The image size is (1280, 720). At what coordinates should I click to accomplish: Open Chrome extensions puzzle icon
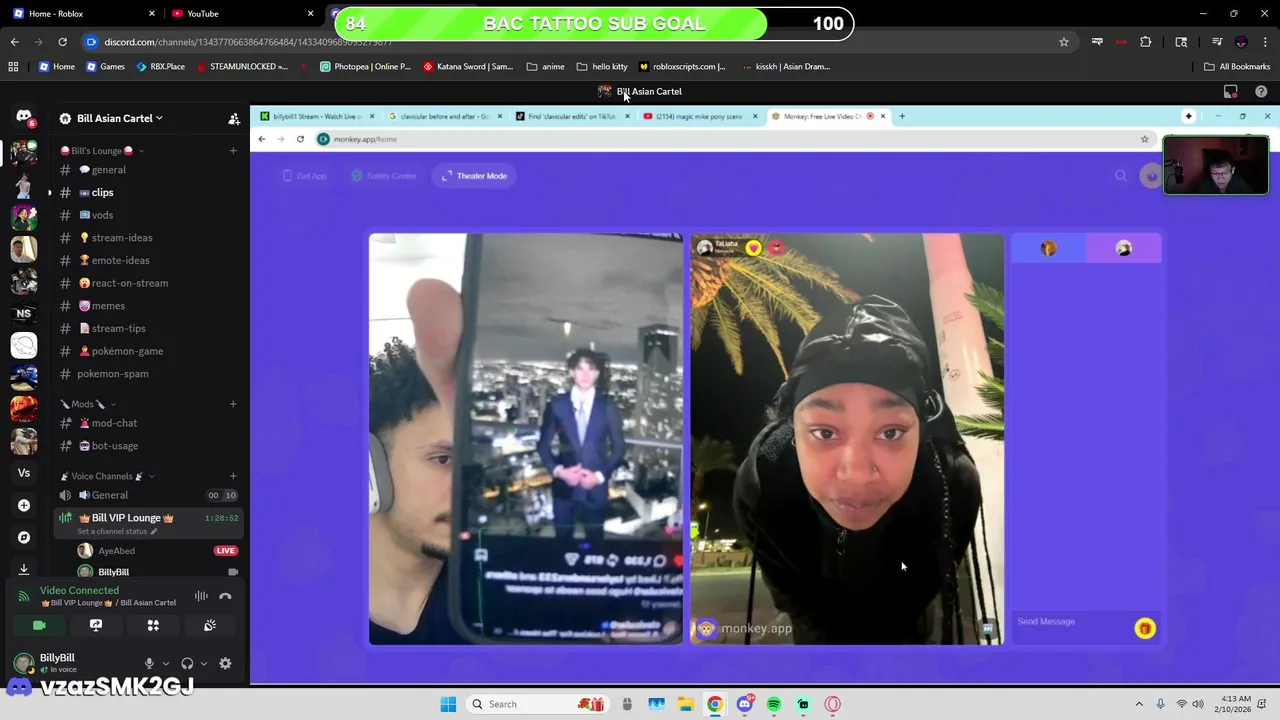[x=1146, y=42]
